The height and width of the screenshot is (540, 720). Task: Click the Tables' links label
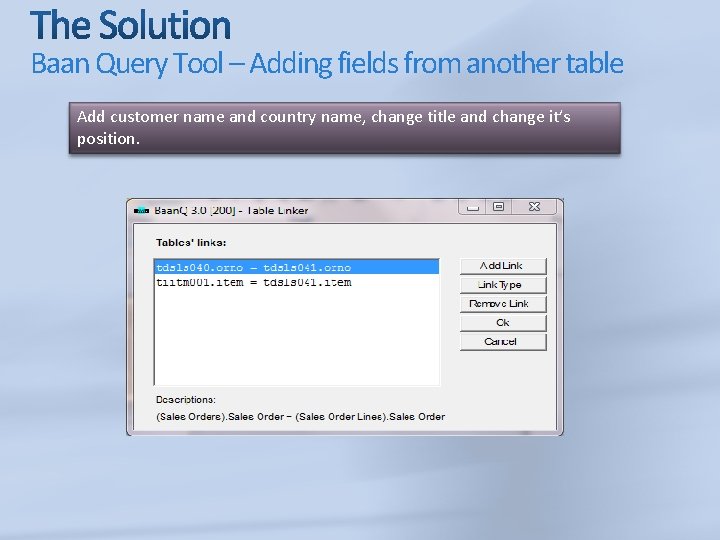pyautogui.click(x=191, y=242)
